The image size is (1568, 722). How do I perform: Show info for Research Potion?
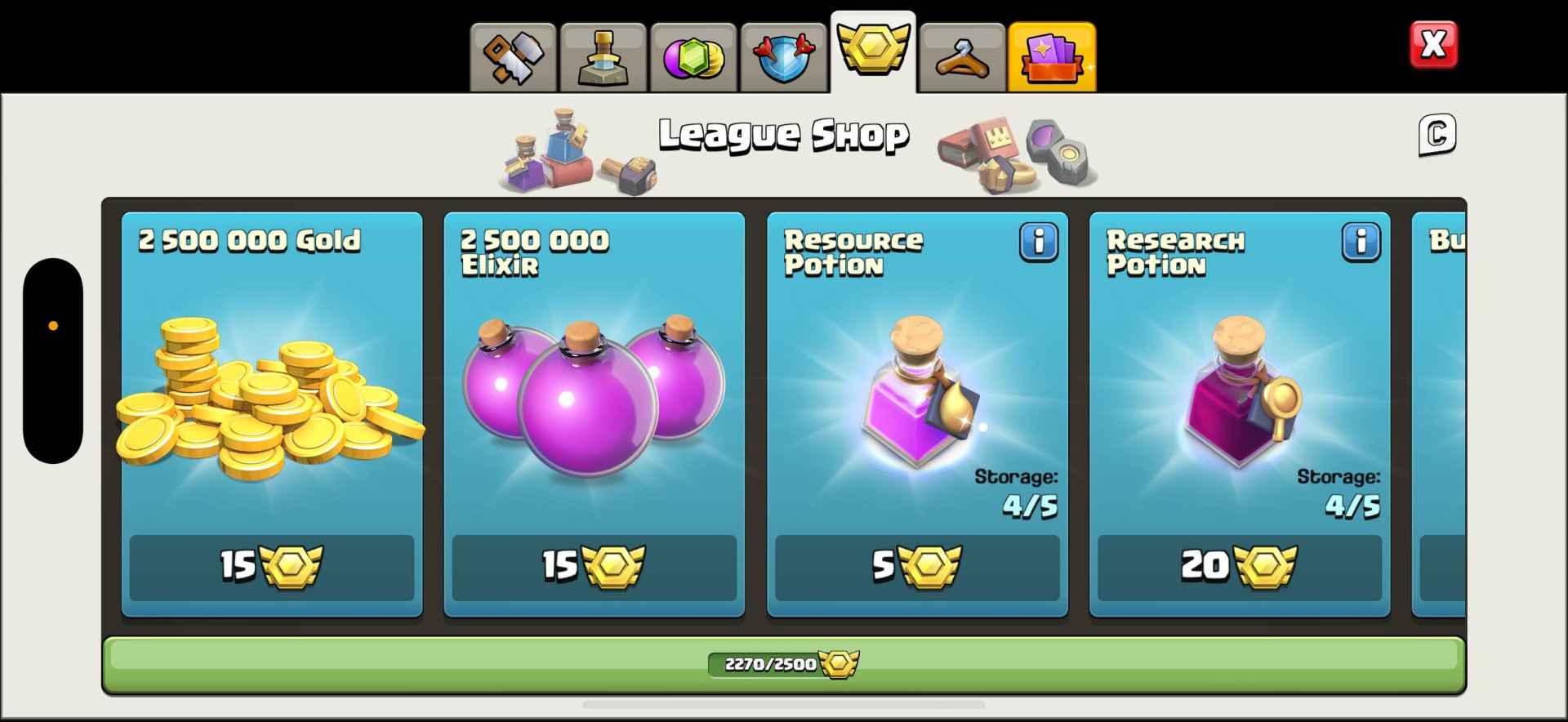point(1361,242)
